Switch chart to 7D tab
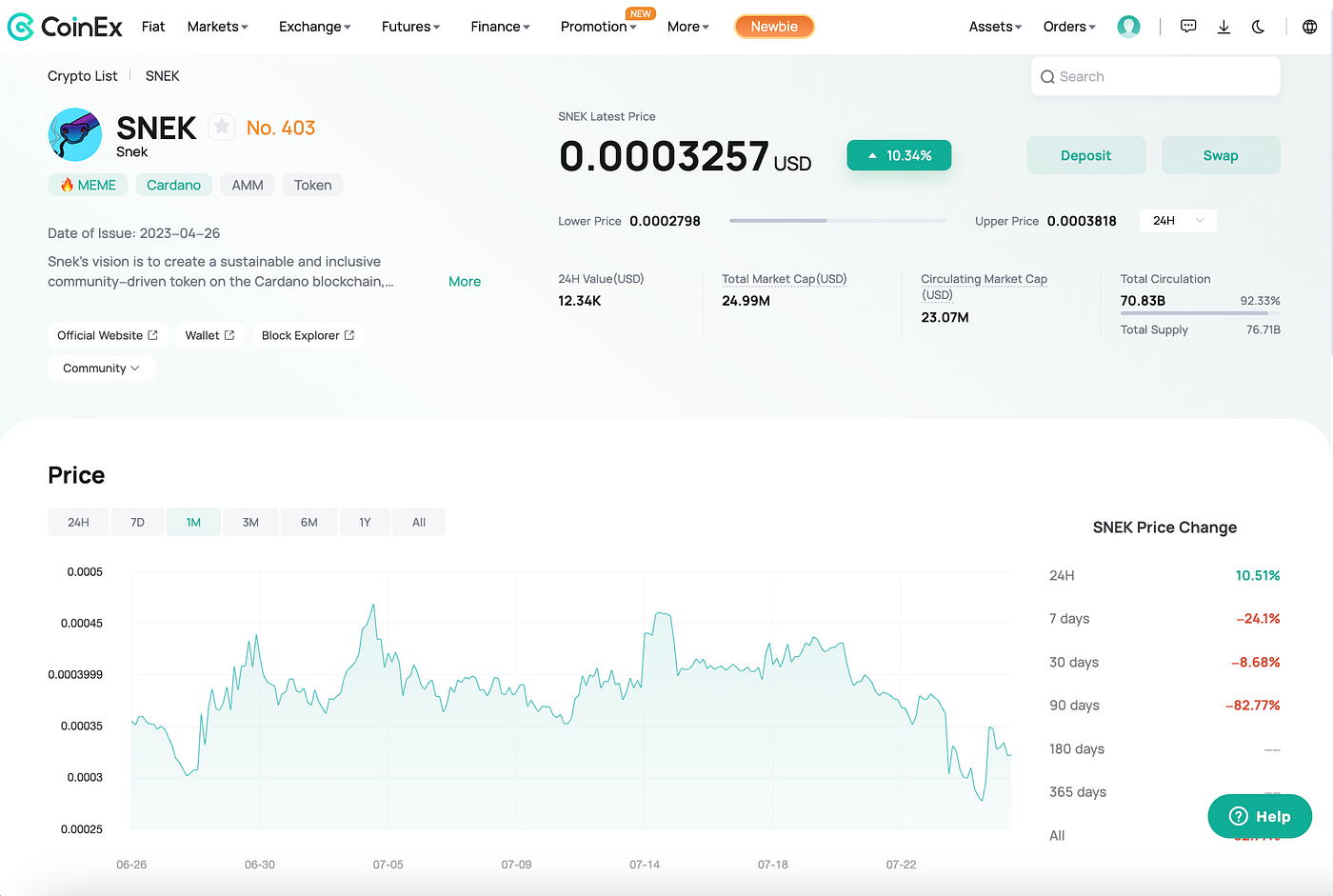This screenshot has height=896, width=1333. [x=137, y=522]
